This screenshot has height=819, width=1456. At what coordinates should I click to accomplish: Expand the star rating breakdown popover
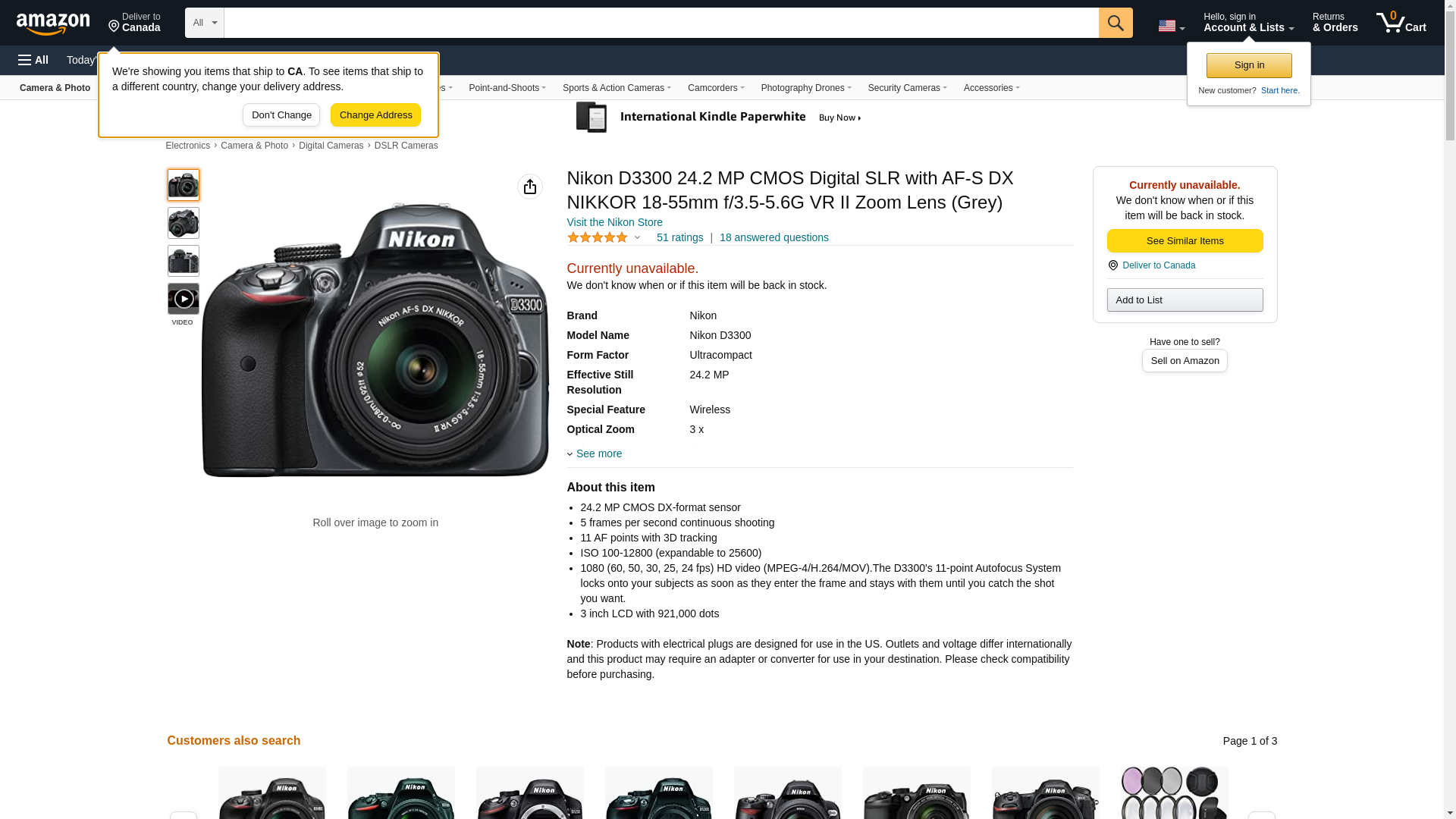pos(637,238)
